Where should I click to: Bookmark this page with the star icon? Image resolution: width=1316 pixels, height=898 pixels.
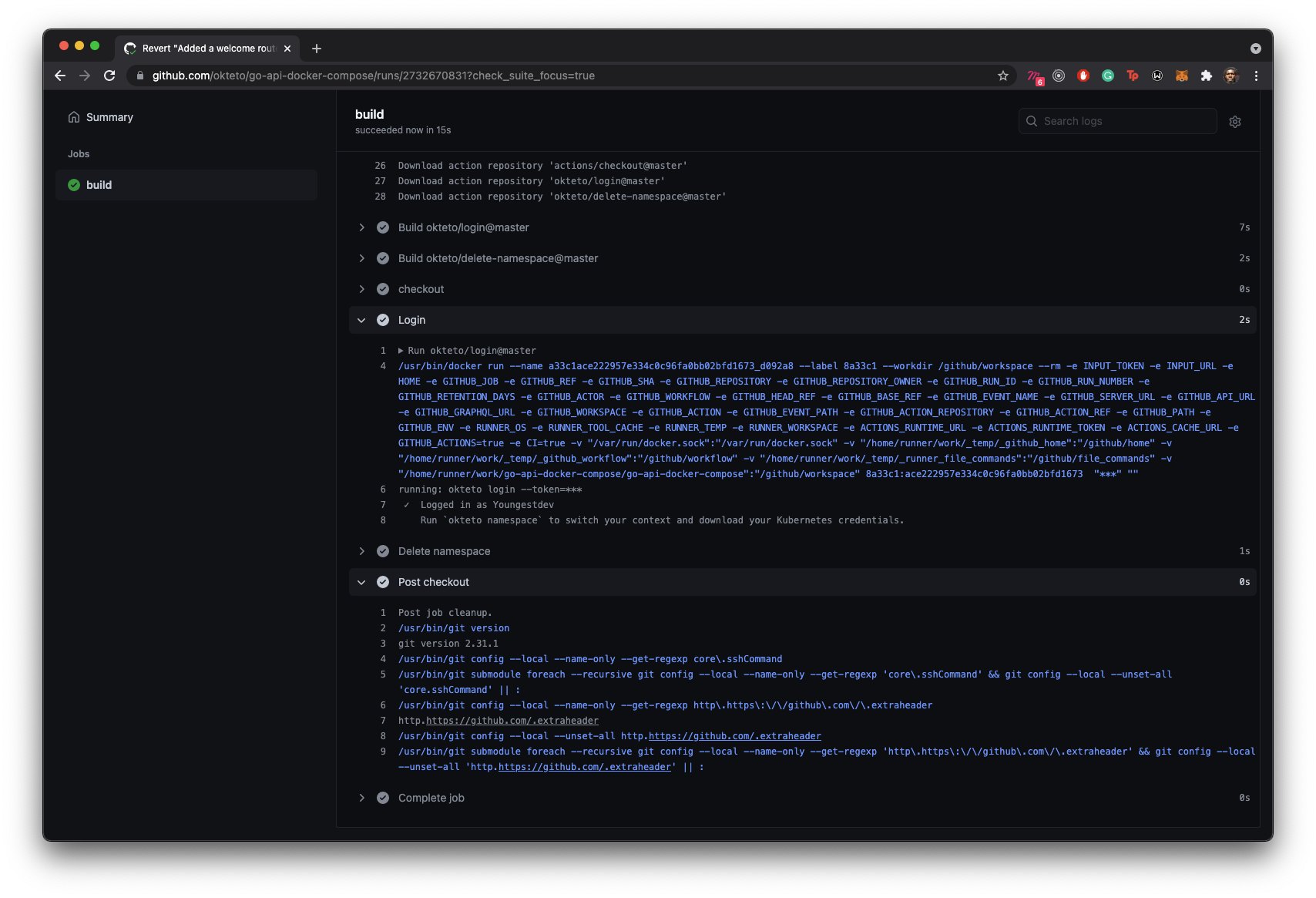[1003, 76]
